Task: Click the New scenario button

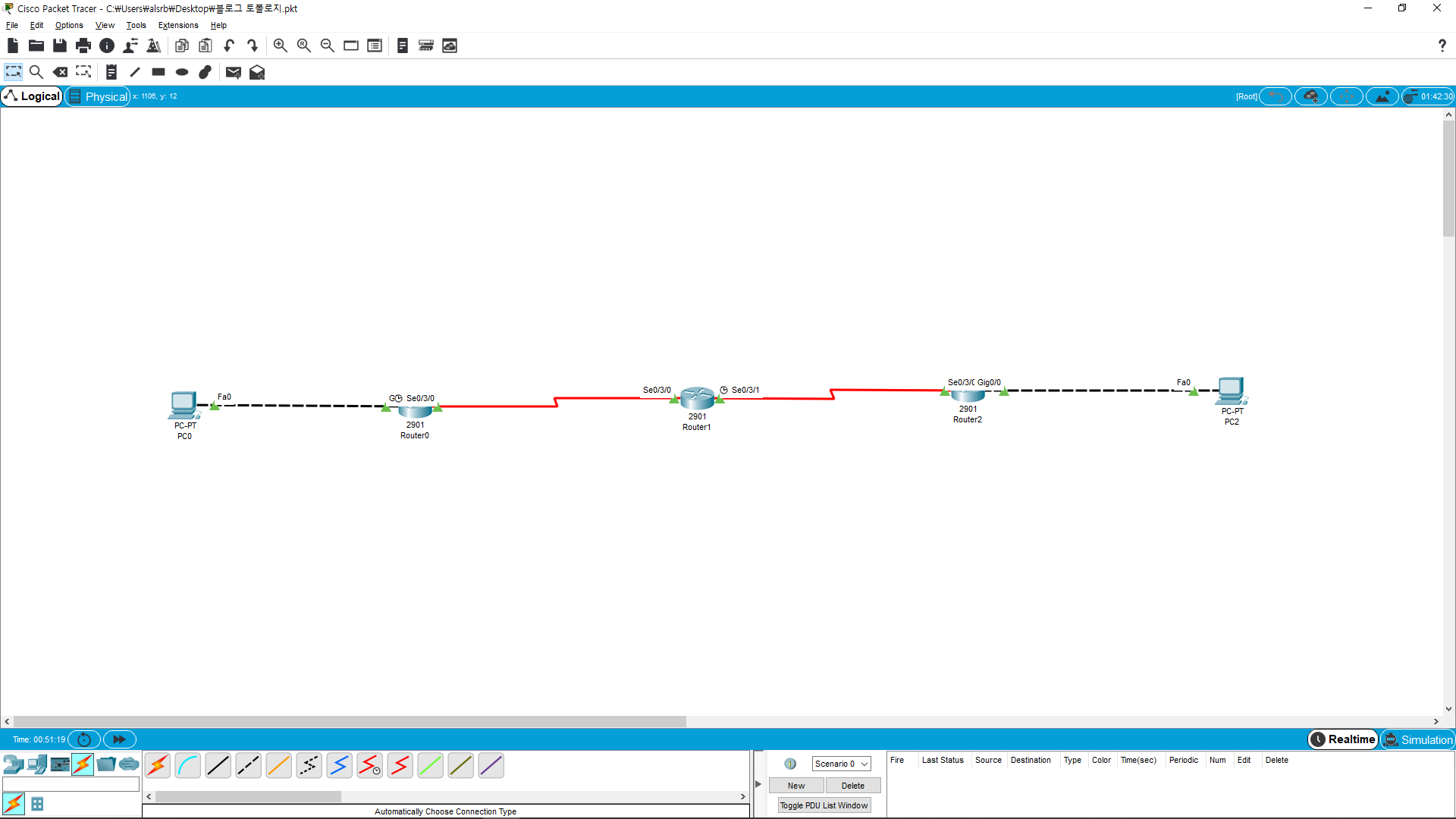Action: click(x=795, y=786)
